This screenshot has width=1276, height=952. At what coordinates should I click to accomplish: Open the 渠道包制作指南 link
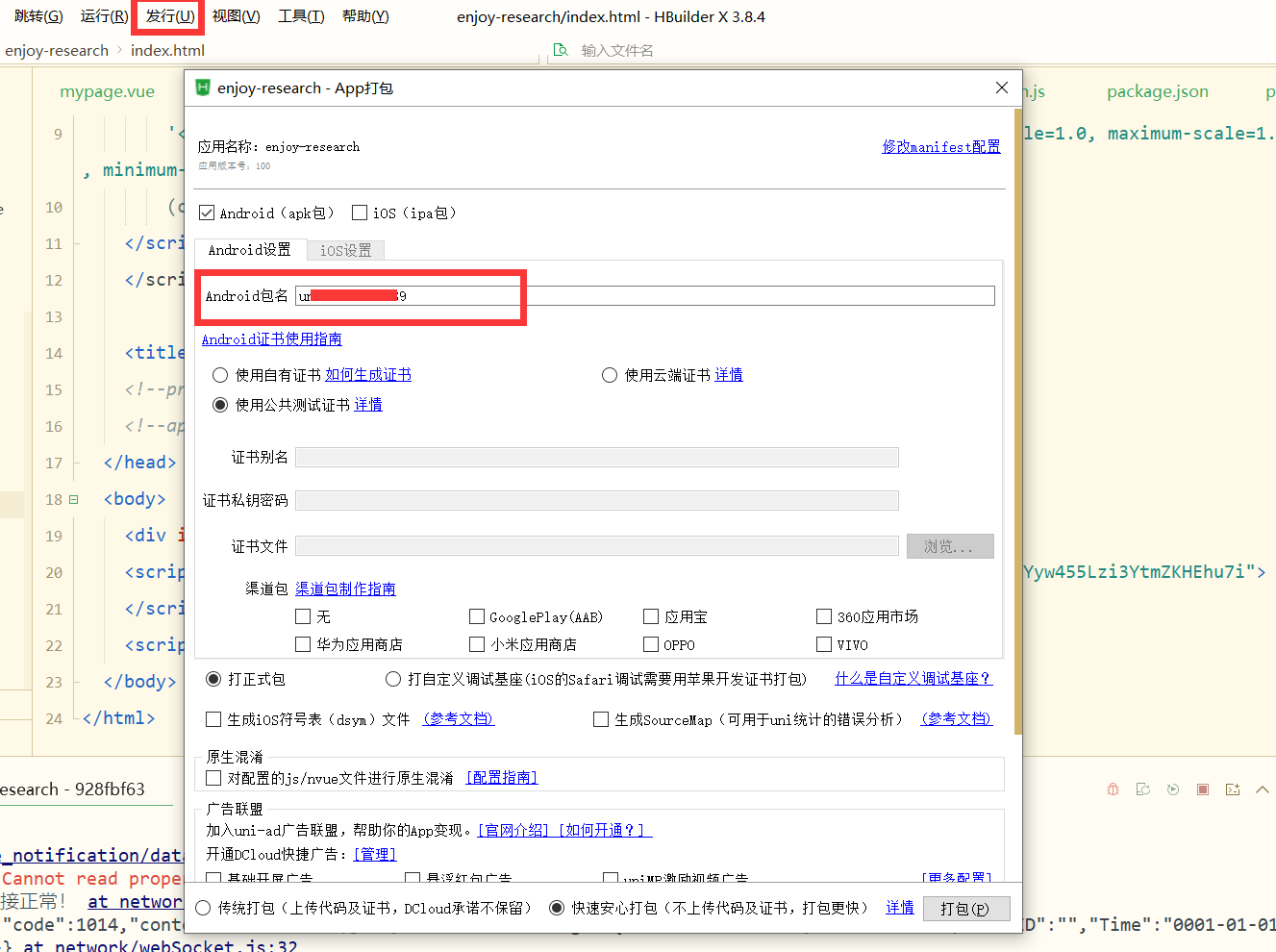pos(345,589)
